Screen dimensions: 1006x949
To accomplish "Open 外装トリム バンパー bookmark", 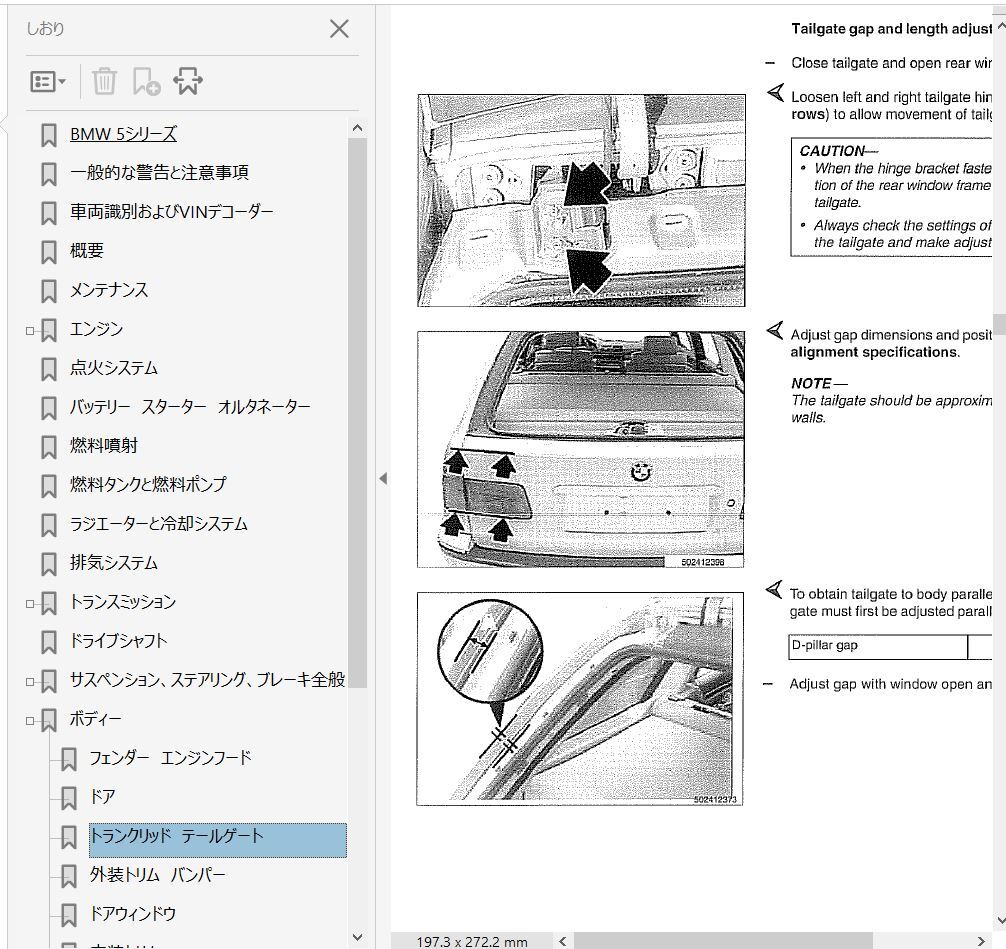I will (157, 875).
